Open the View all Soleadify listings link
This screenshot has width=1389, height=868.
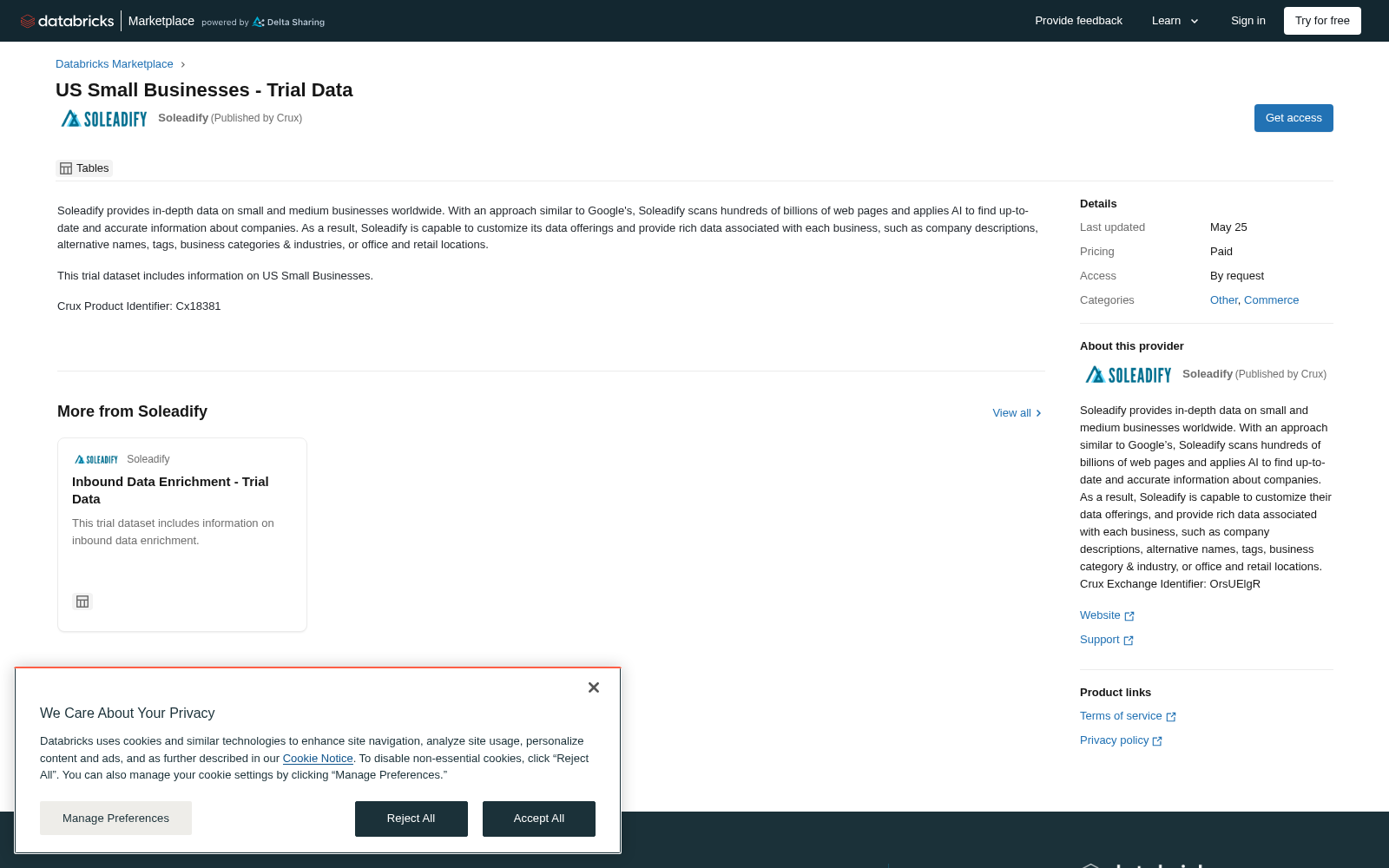tap(1017, 413)
